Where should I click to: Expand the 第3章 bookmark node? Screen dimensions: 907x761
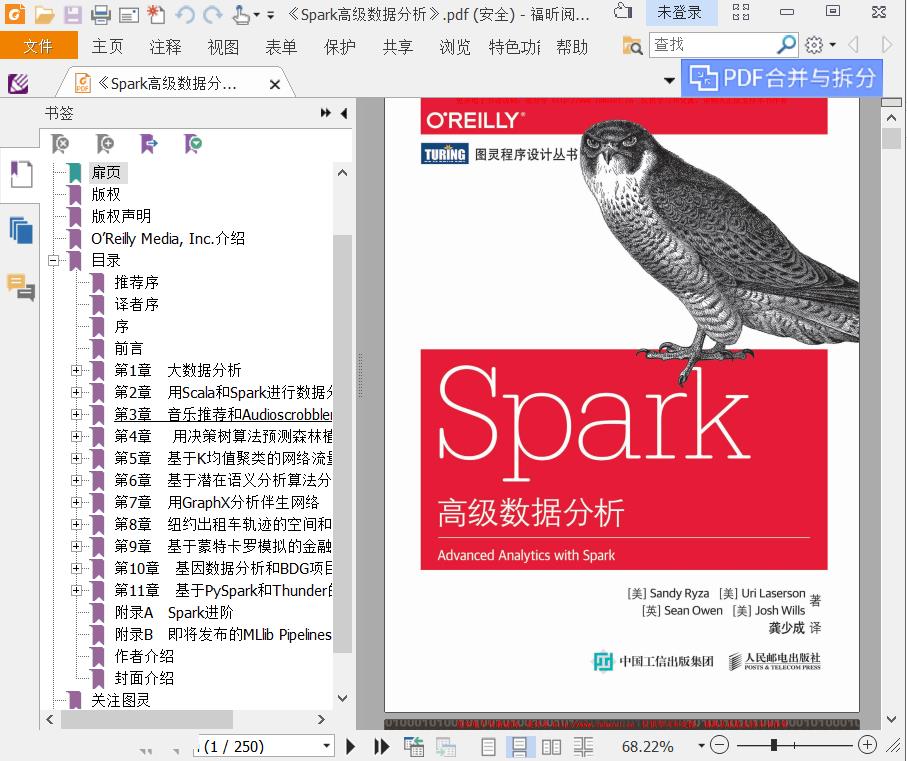pyautogui.click(x=76, y=414)
